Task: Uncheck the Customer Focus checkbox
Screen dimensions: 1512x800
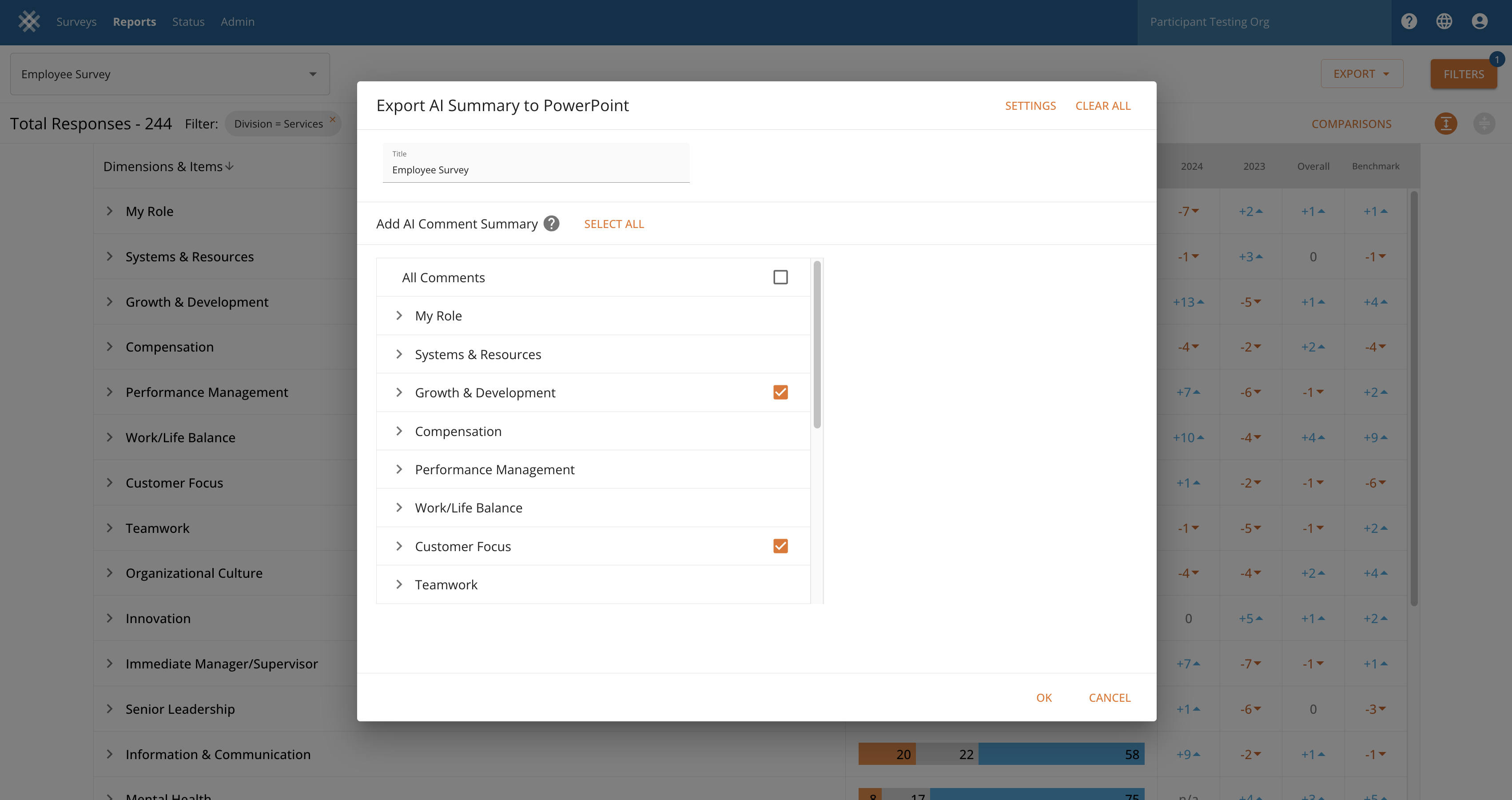Action: [x=780, y=546]
